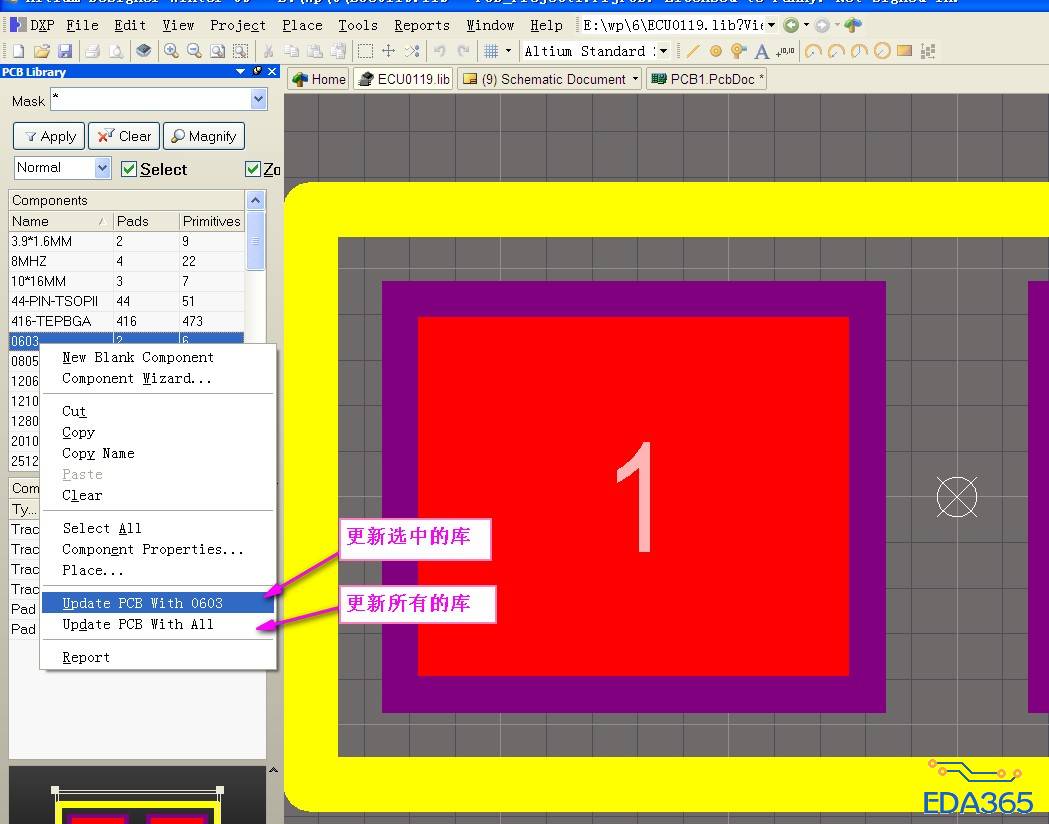
Task: Activate the dashed rectangle select-inside-area tool
Action: pos(365,51)
